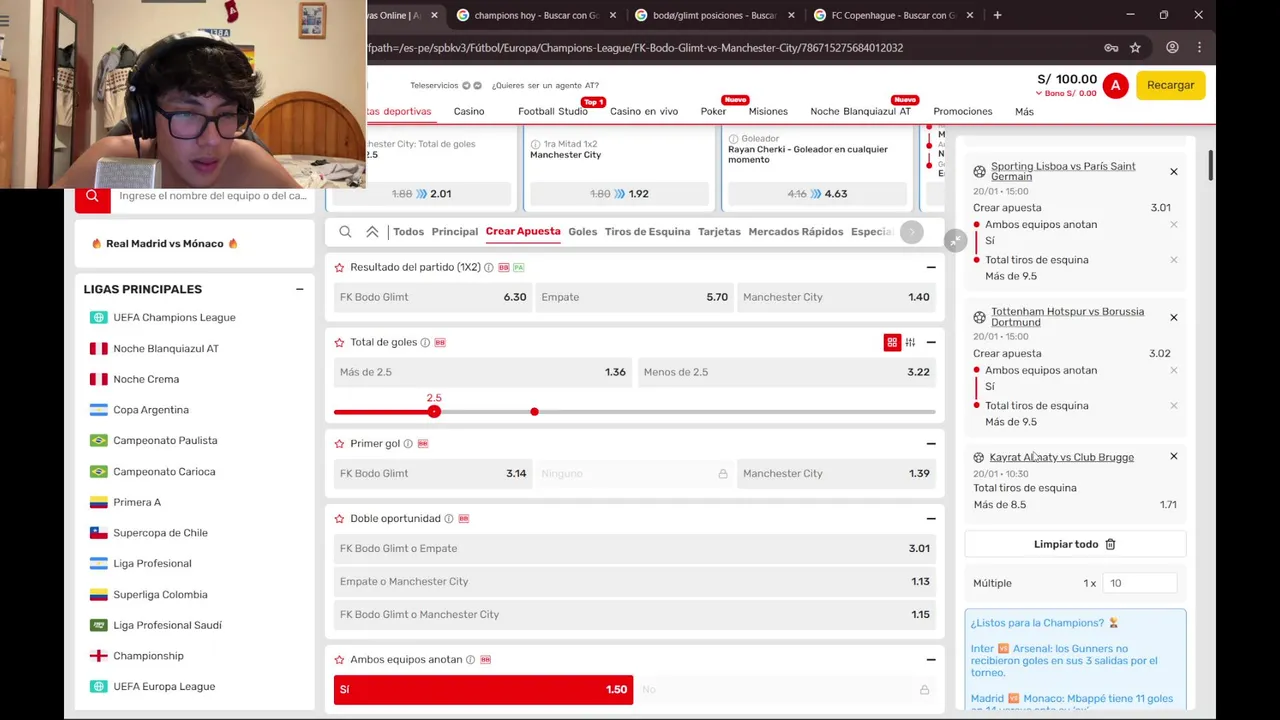Select slider view icon in Total de goles

tap(910, 342)
